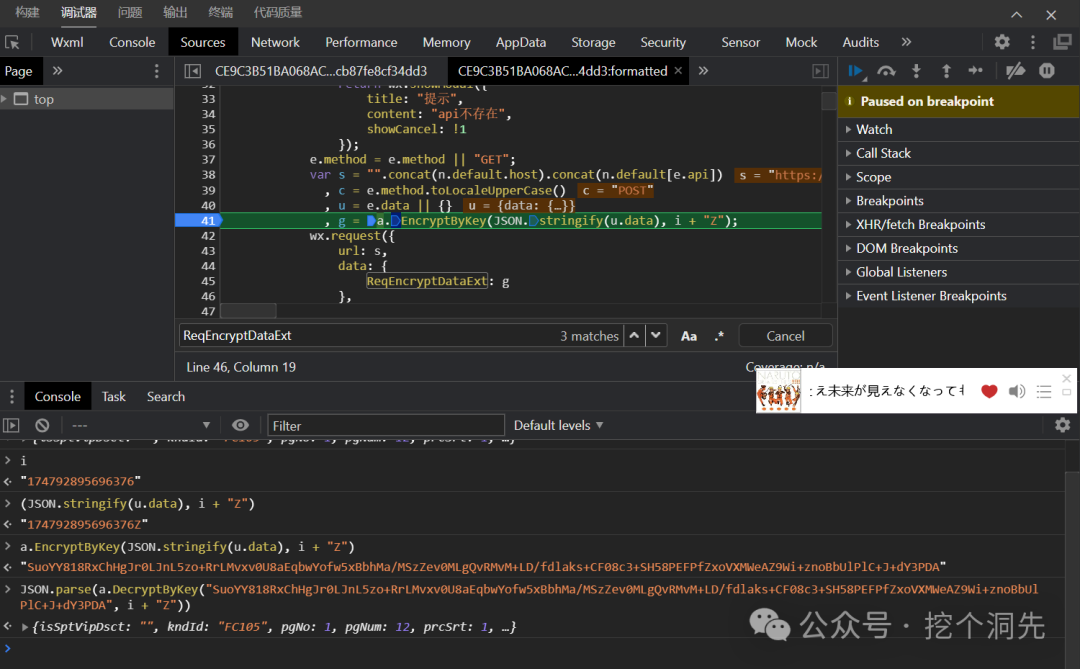Click the Step icon in debugger toolbar
The image size is (1080, 669).
pyautogui.click(x=976, y=70)
